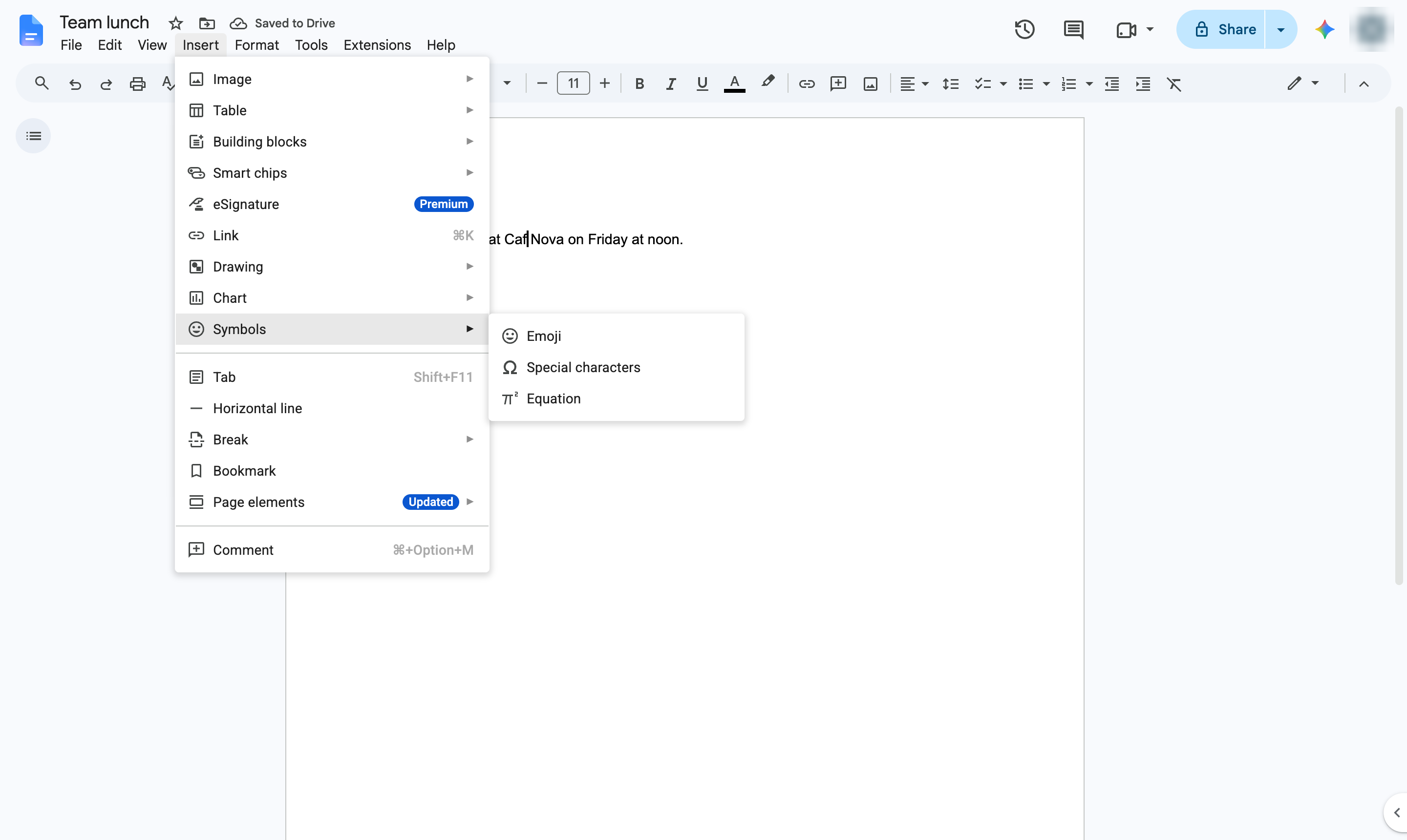
Task: Toggle underline formatting
Action: coord(702,84)
